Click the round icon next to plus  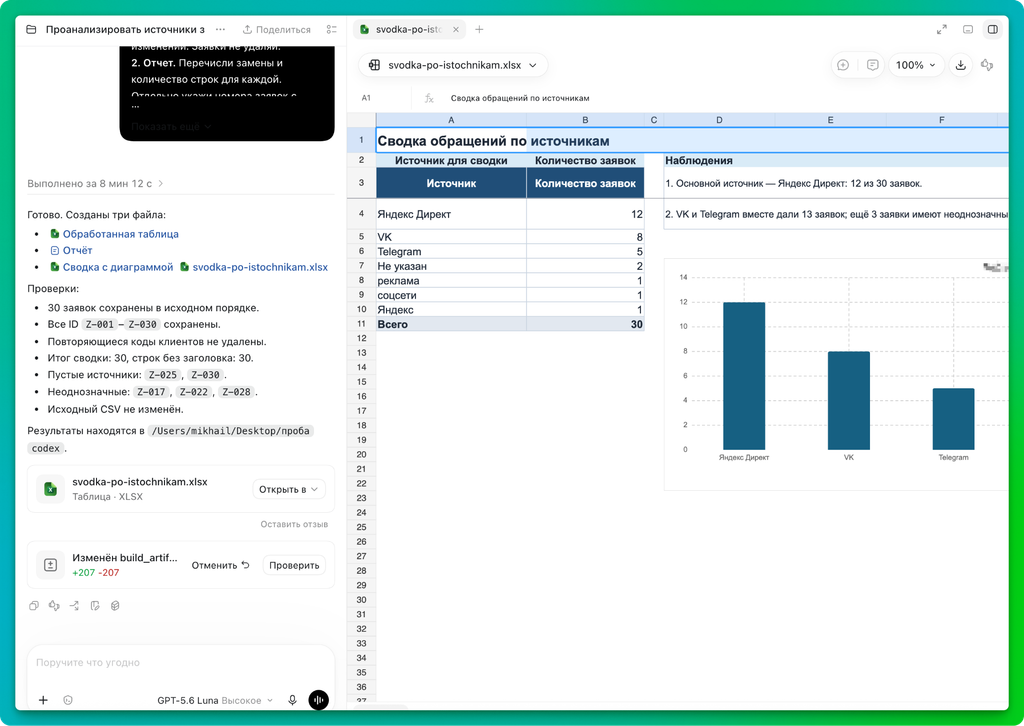click(x=68, y=700)
